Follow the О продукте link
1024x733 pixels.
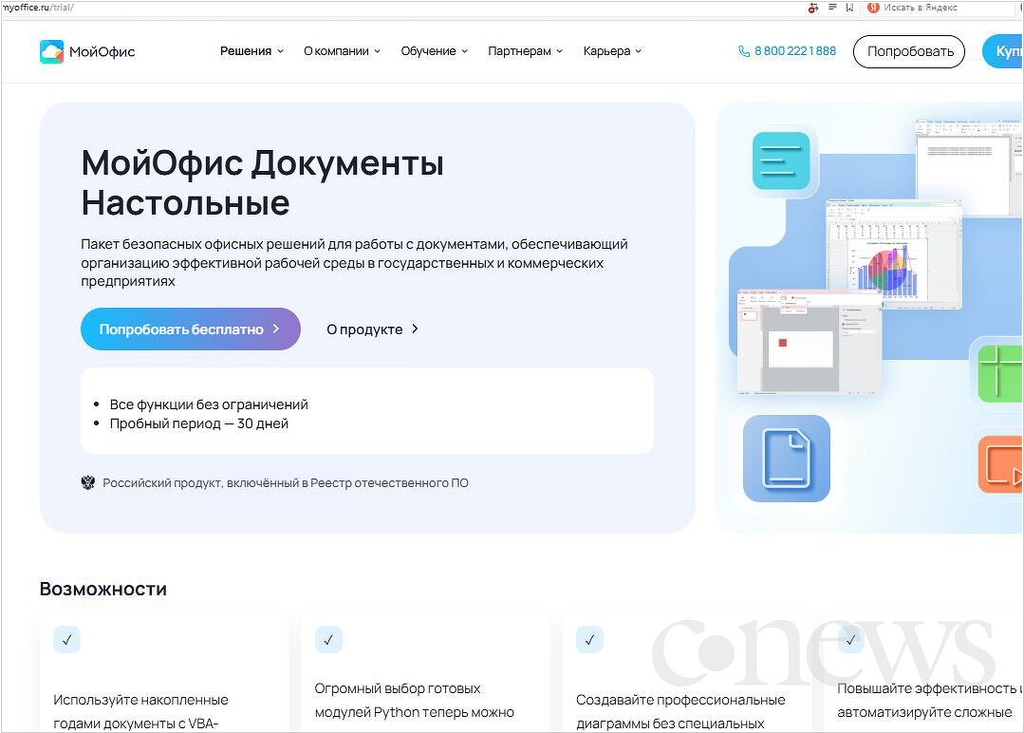click(372, 329)
